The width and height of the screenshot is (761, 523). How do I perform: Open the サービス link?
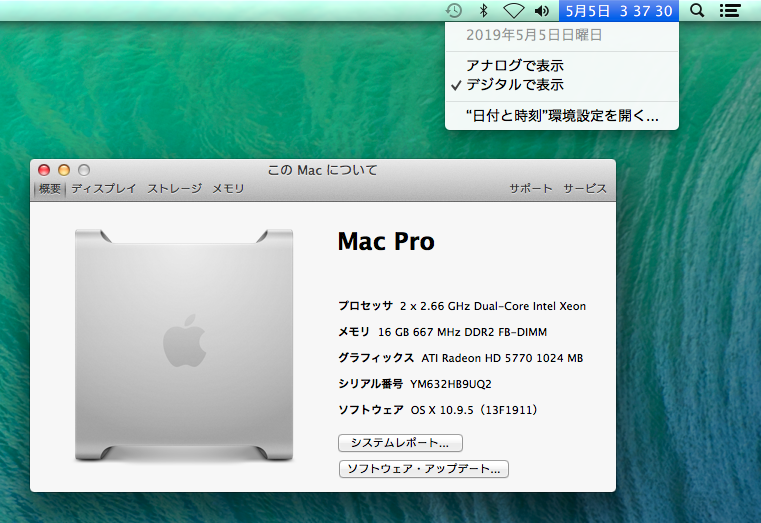[585, 188]
